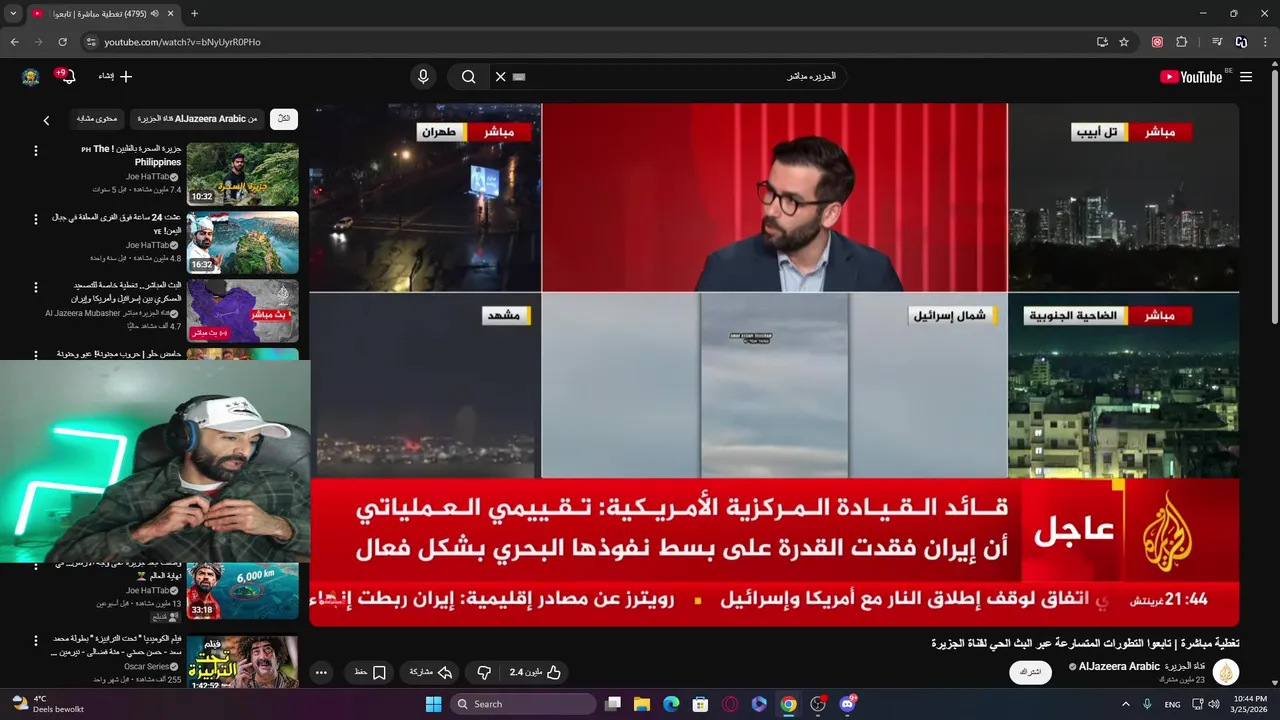1280x720 pixels.
Task: Open Opera browser from taskbar
Action: click(x=730, y=704)
